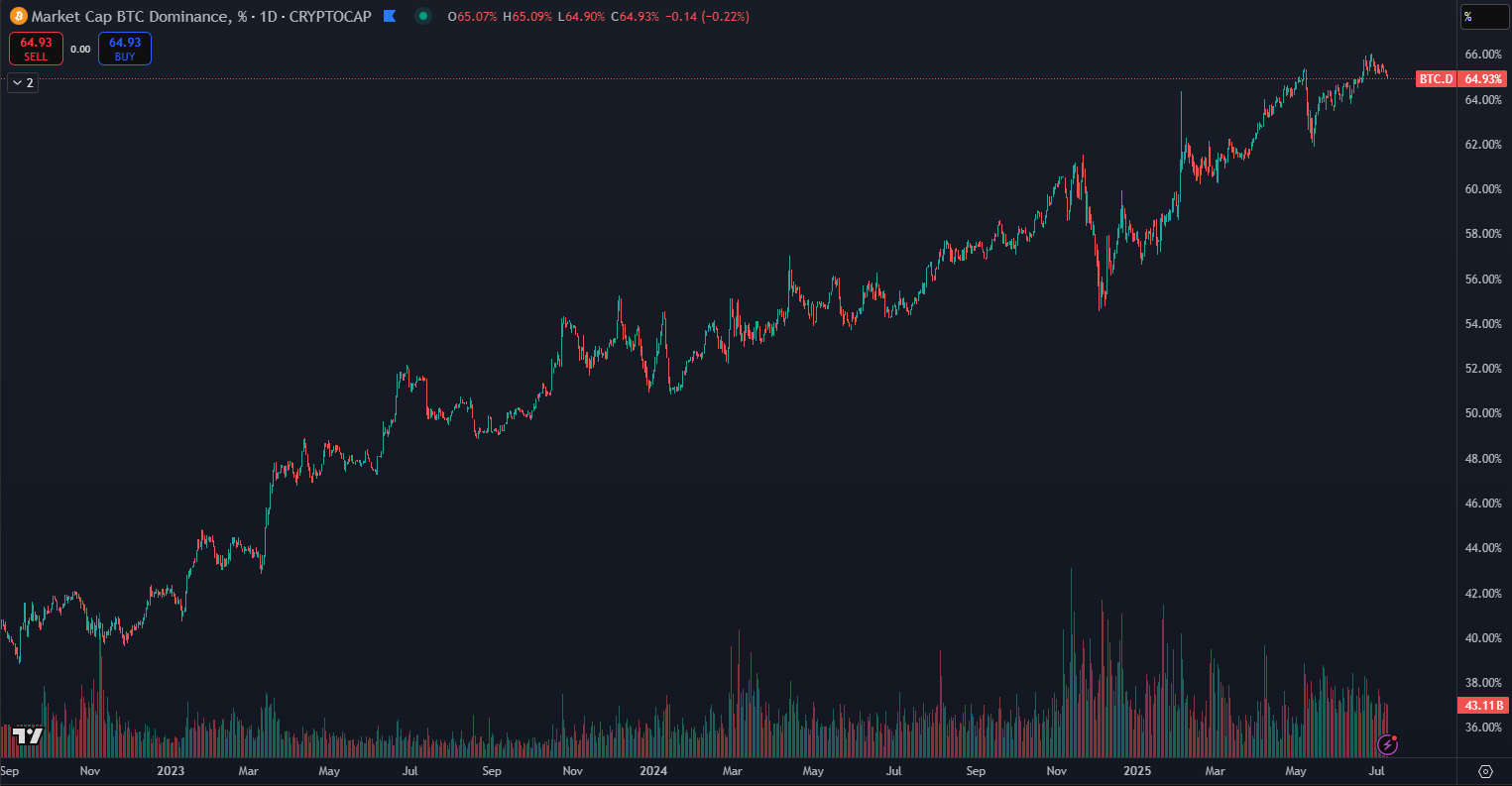Click the 2023 marker on time axis
This screenshot has width=1512, height=786.
click(170, 770)
